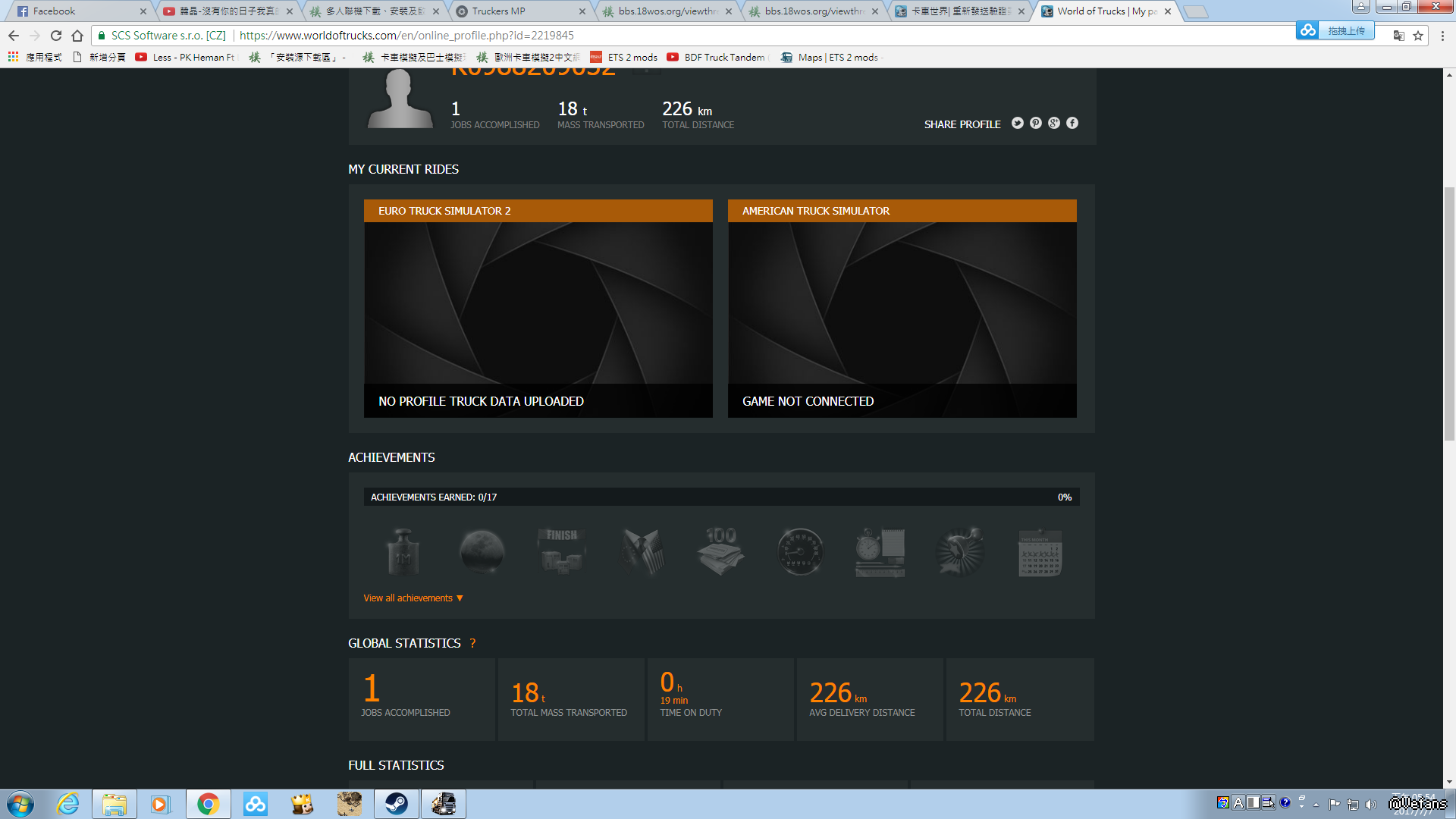Click Global Statistics help question mark
This screenshot has width=1456, height=819.
coord(472,644)
